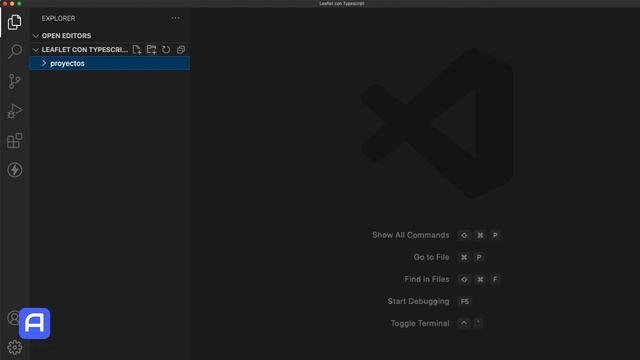Open the Manage gear settings
This screenshot has height=360, width=640.
click(15, 347)
